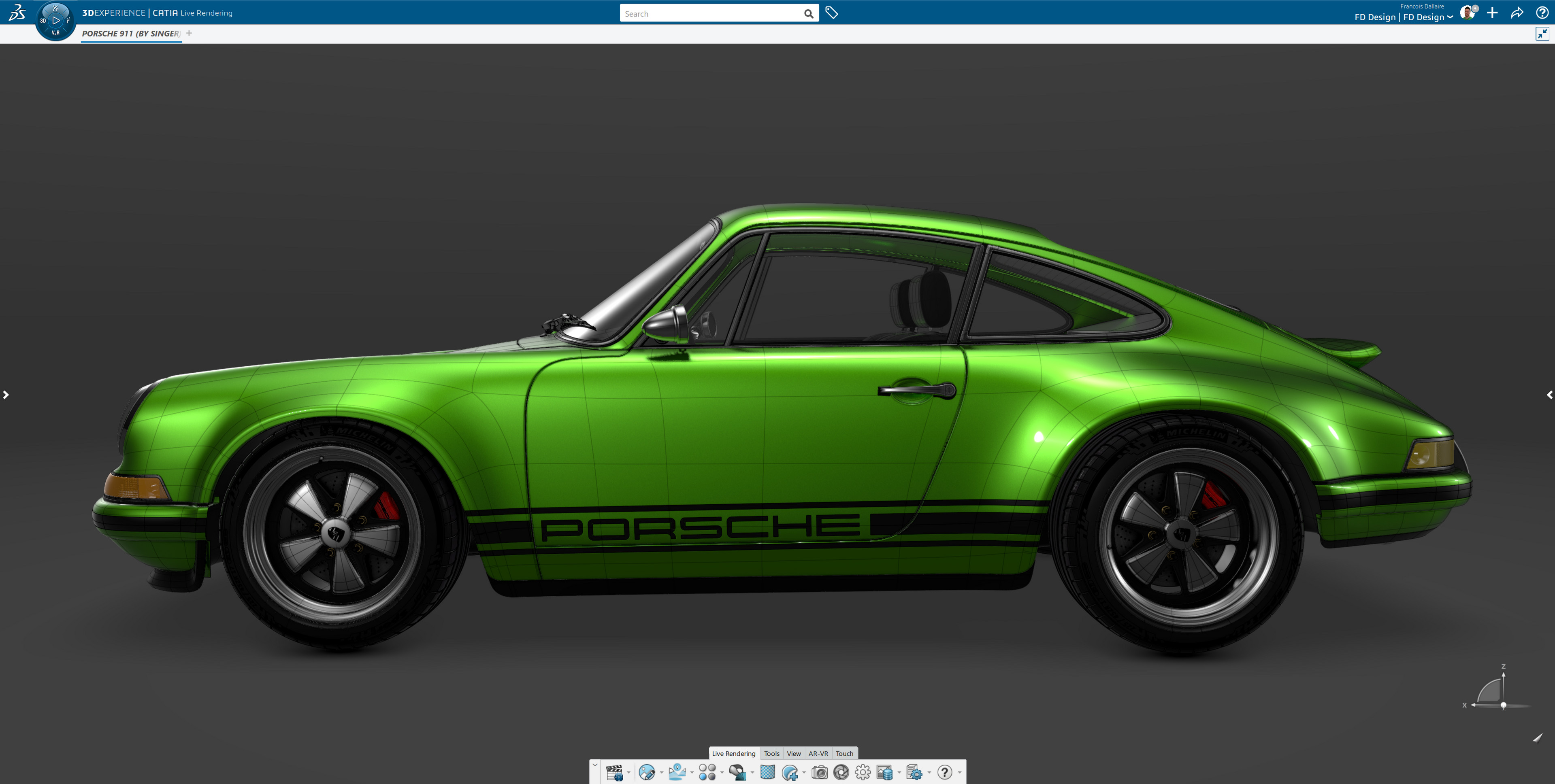
Task: Open the movie creation tool
Action: coord(615,773)
